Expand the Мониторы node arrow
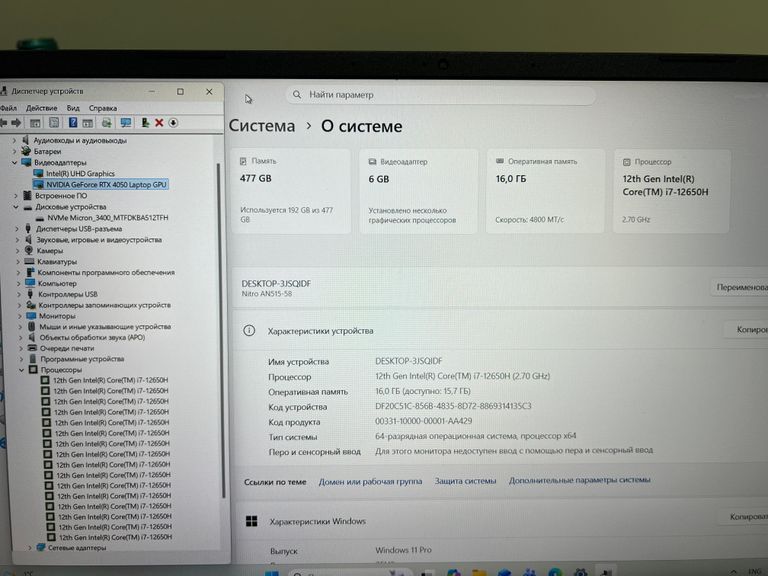The height and width of the screenshot is (576, 768). click(x=20, y=316)
